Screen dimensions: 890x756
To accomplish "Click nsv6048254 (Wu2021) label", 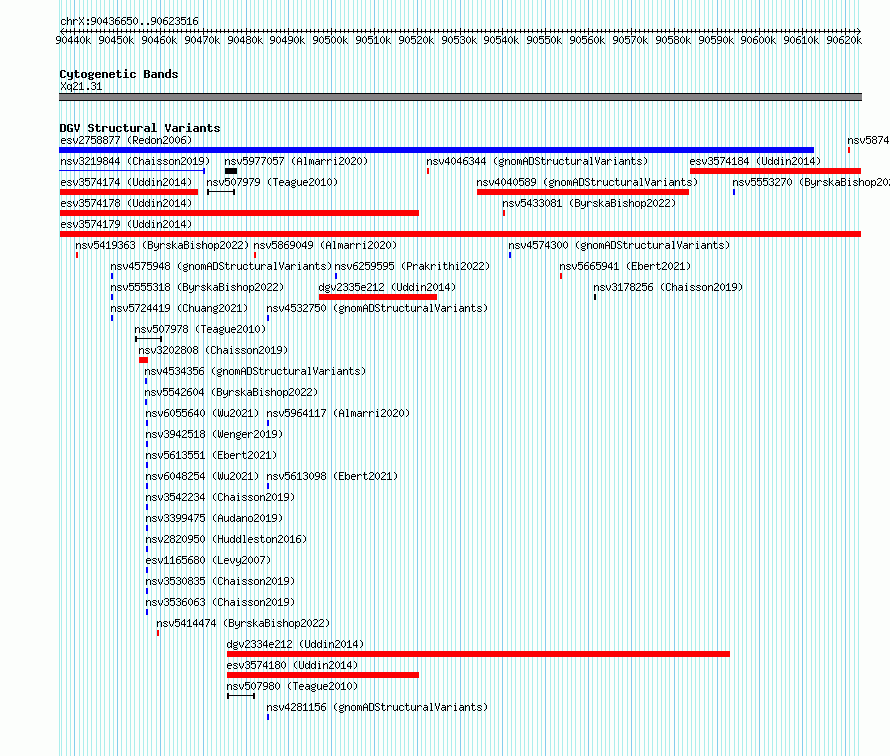I will click(x=202, y=476).
